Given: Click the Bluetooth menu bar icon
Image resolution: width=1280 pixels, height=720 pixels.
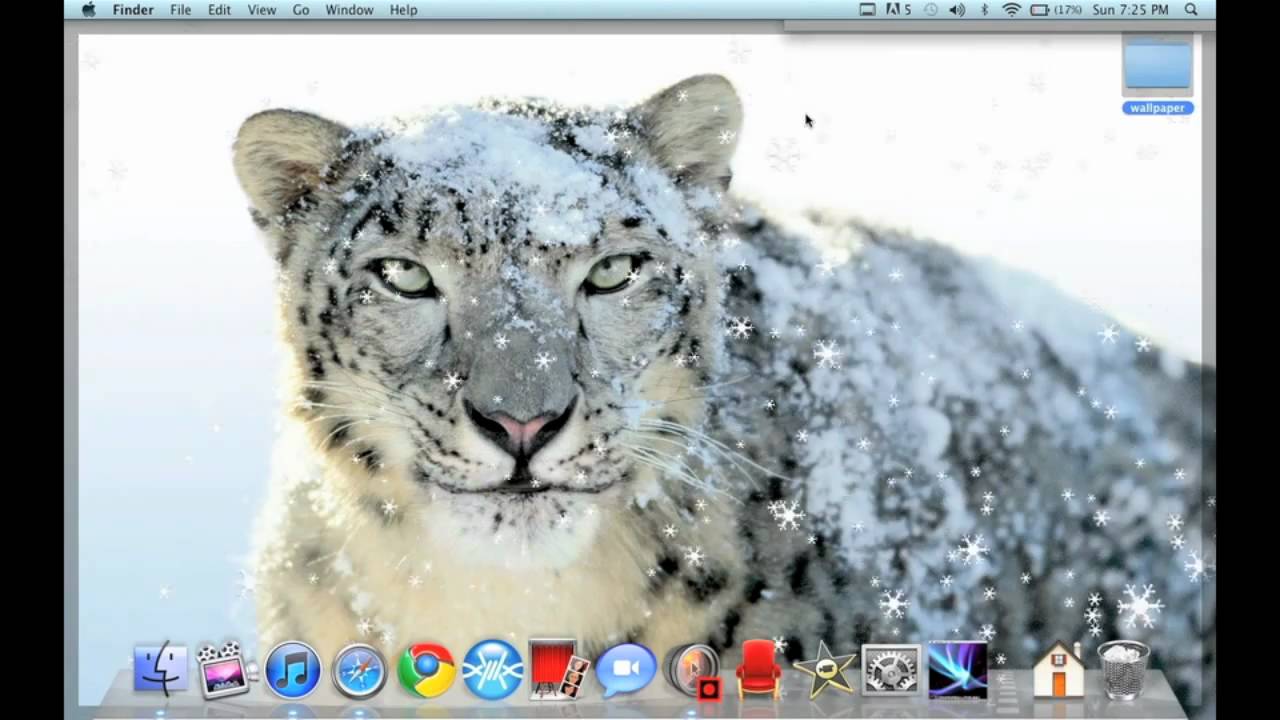Looking at the screenshot, I should coord(984,10).
